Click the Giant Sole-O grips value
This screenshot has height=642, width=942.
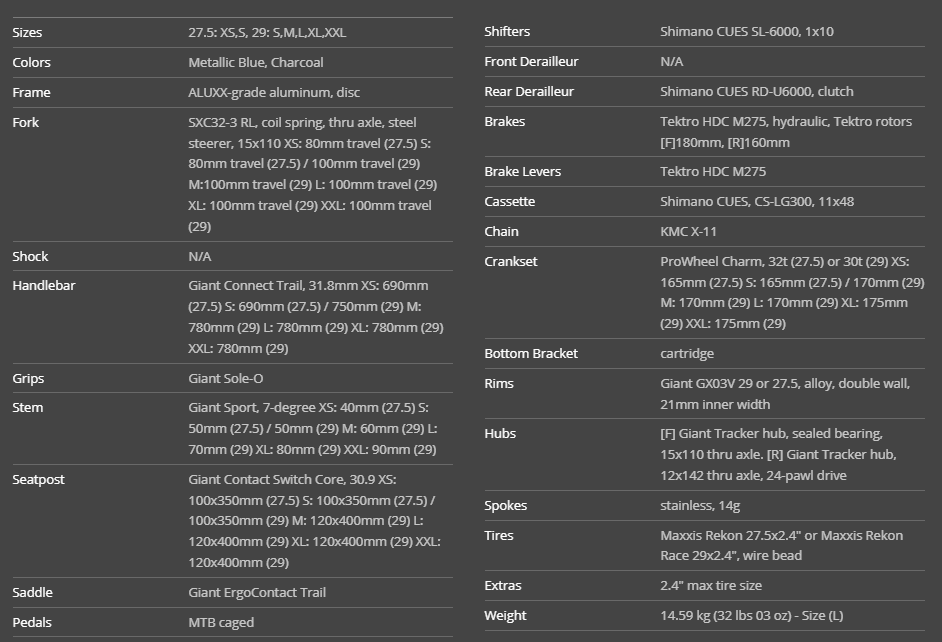[226, 378]
